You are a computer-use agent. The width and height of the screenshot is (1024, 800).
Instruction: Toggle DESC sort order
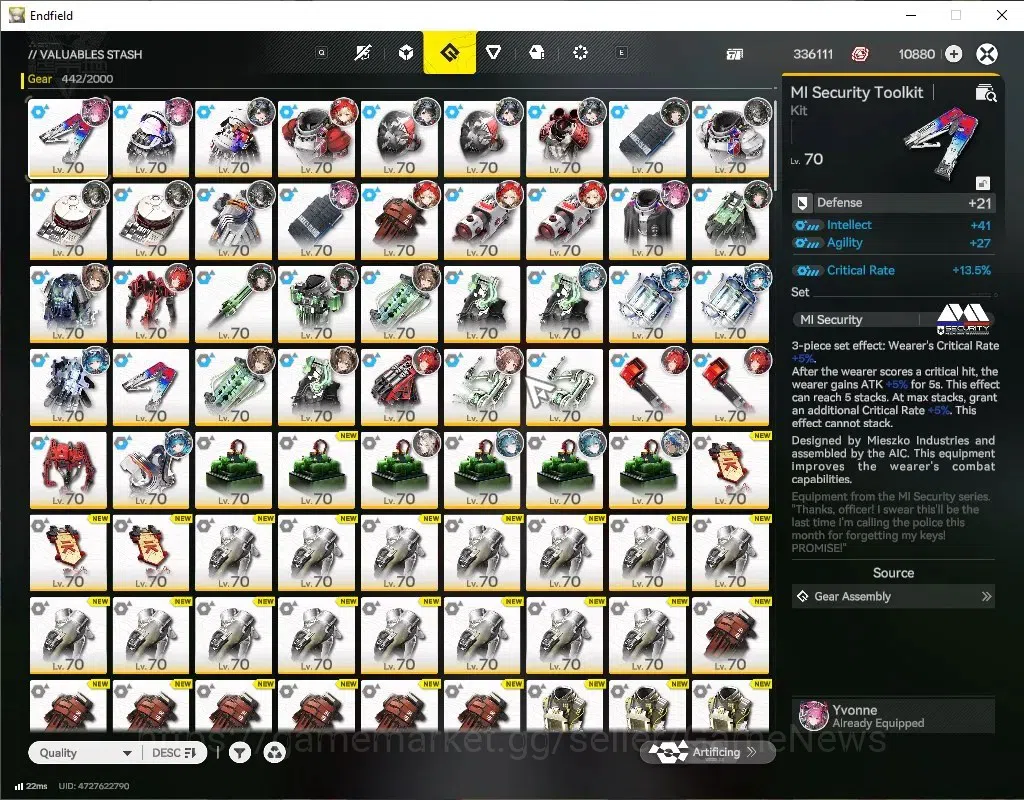(x=174, y=753)
